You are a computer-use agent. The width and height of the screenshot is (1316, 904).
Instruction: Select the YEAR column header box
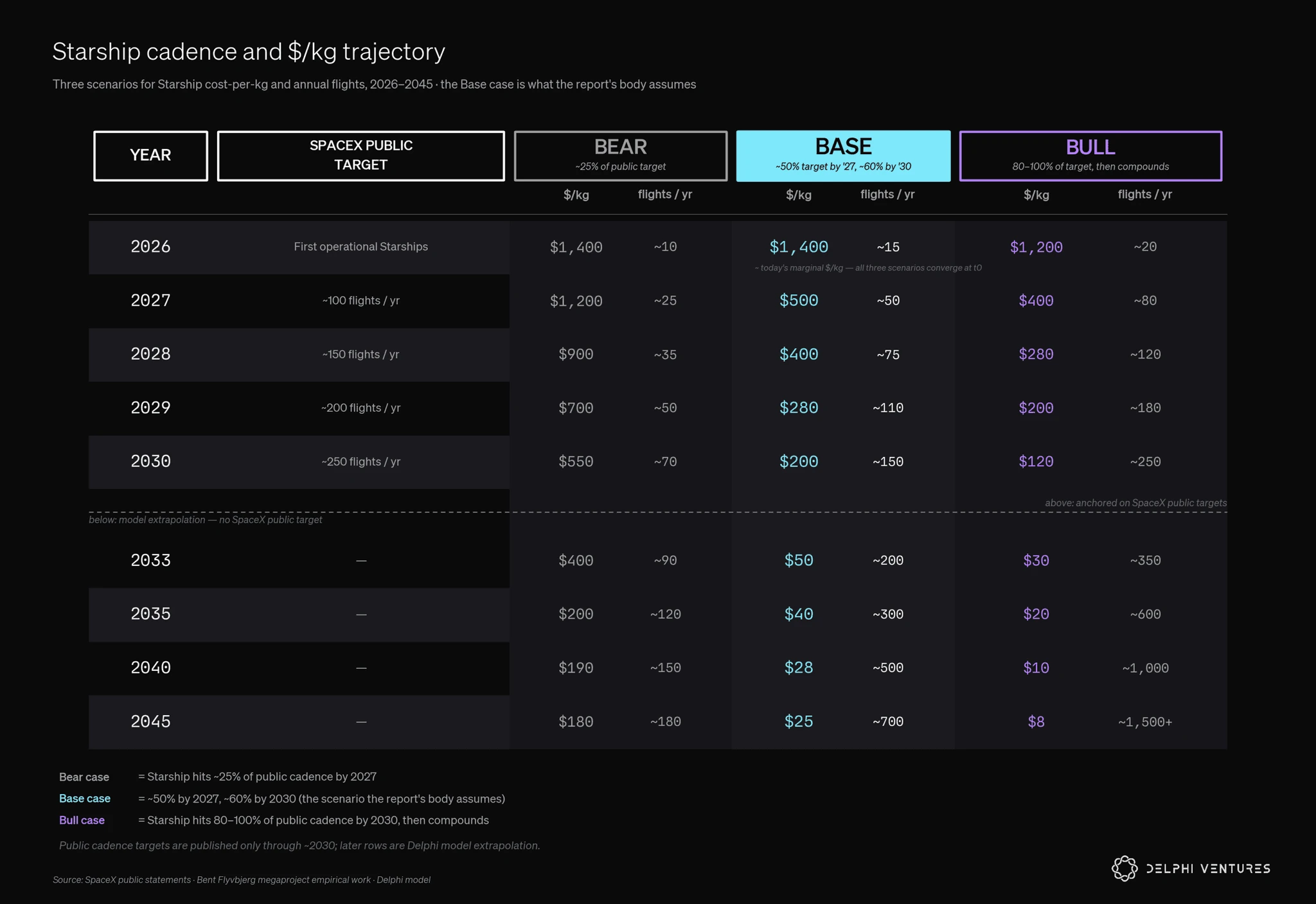150,156
